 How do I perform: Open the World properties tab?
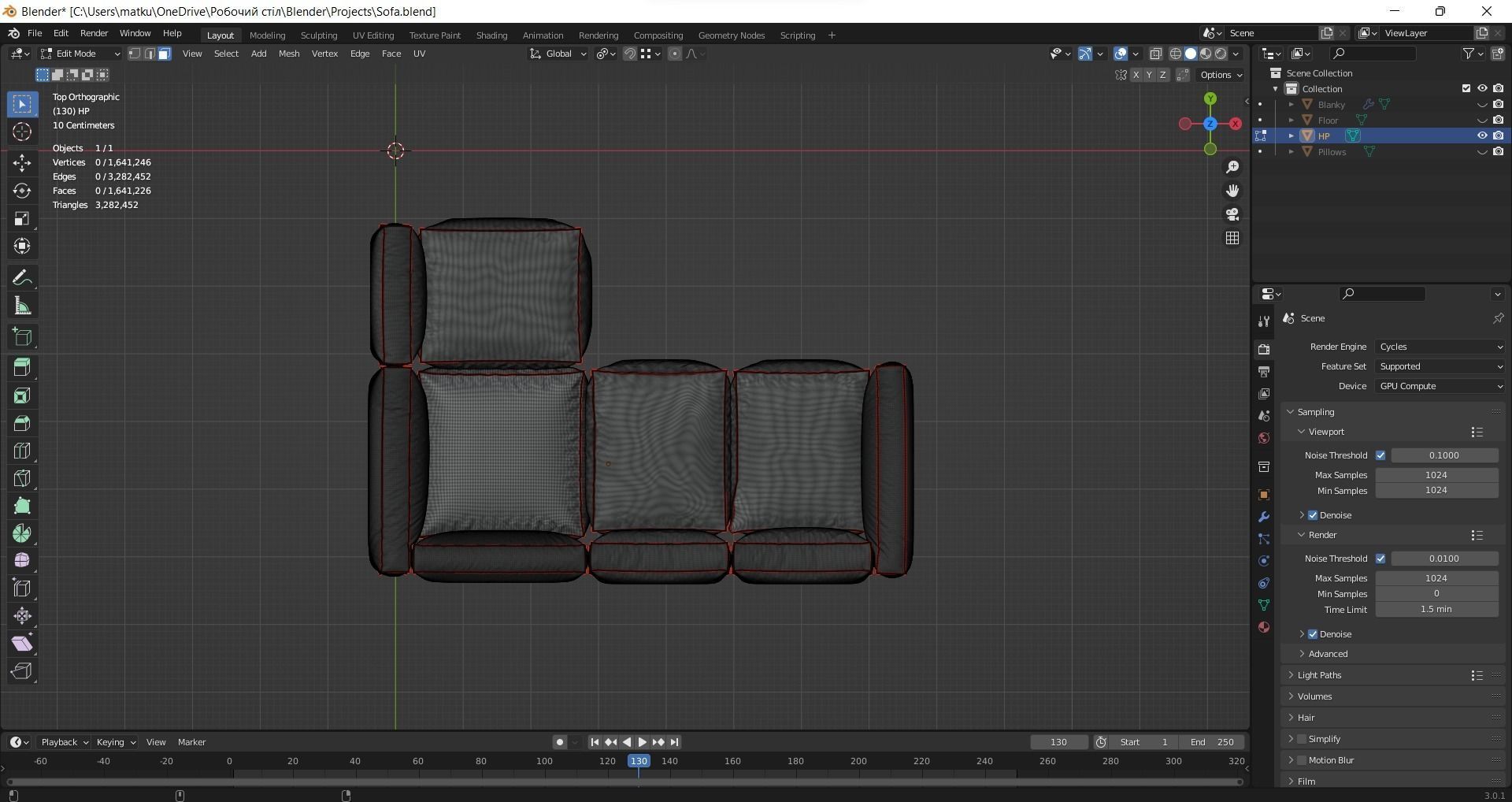click(1264, 438)
